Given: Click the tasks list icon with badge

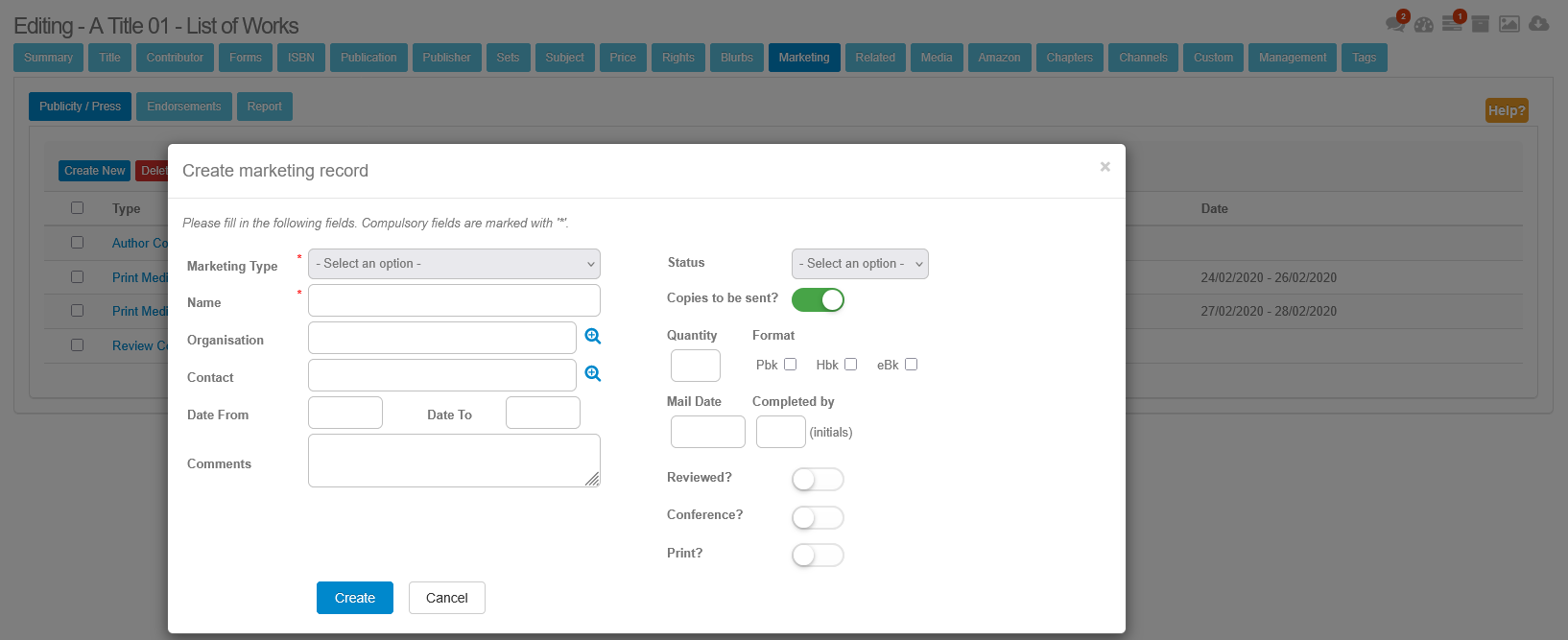Looking at the screenshot, I should [1452, 24].
